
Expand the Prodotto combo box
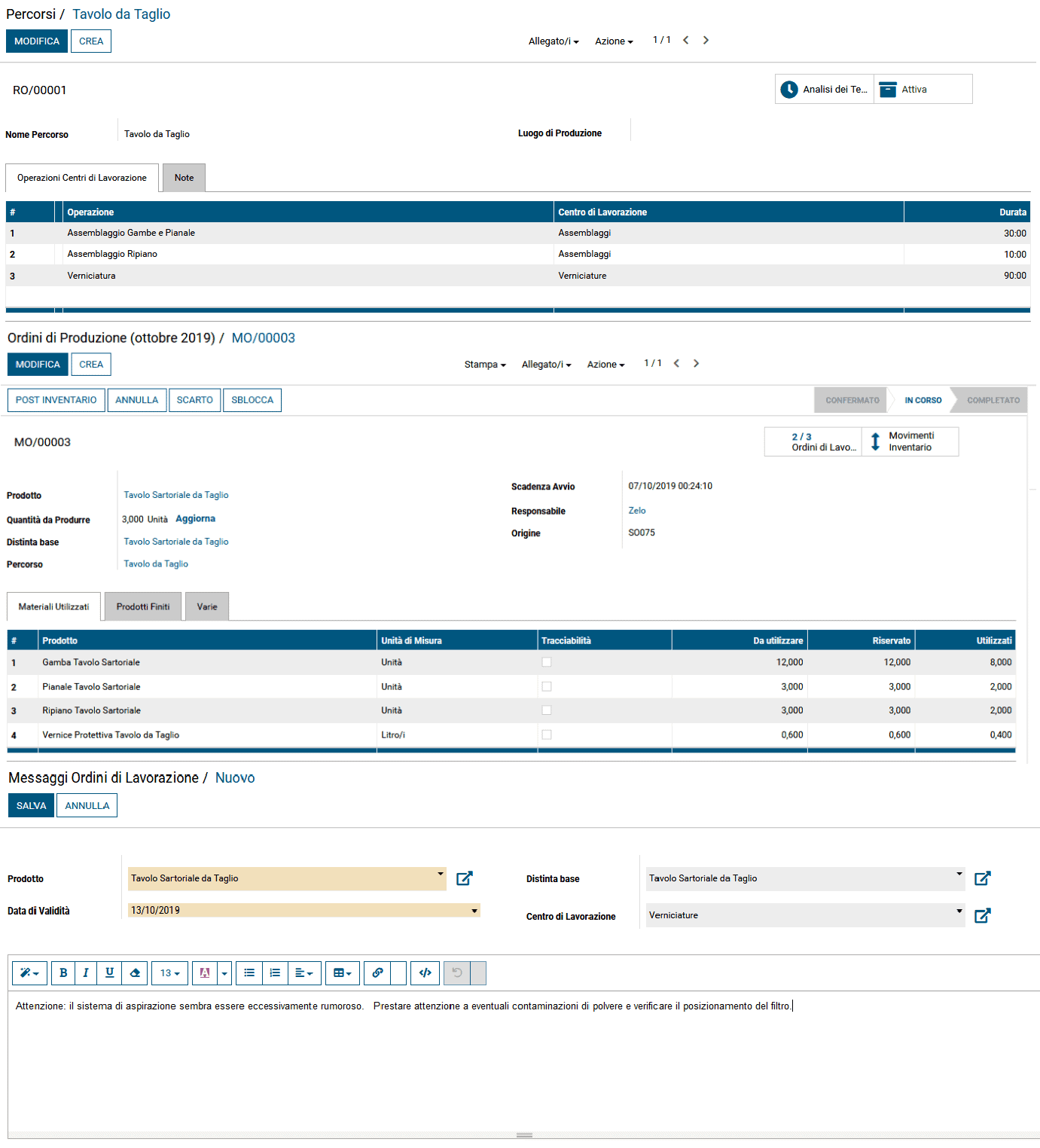tap(441, 874)
